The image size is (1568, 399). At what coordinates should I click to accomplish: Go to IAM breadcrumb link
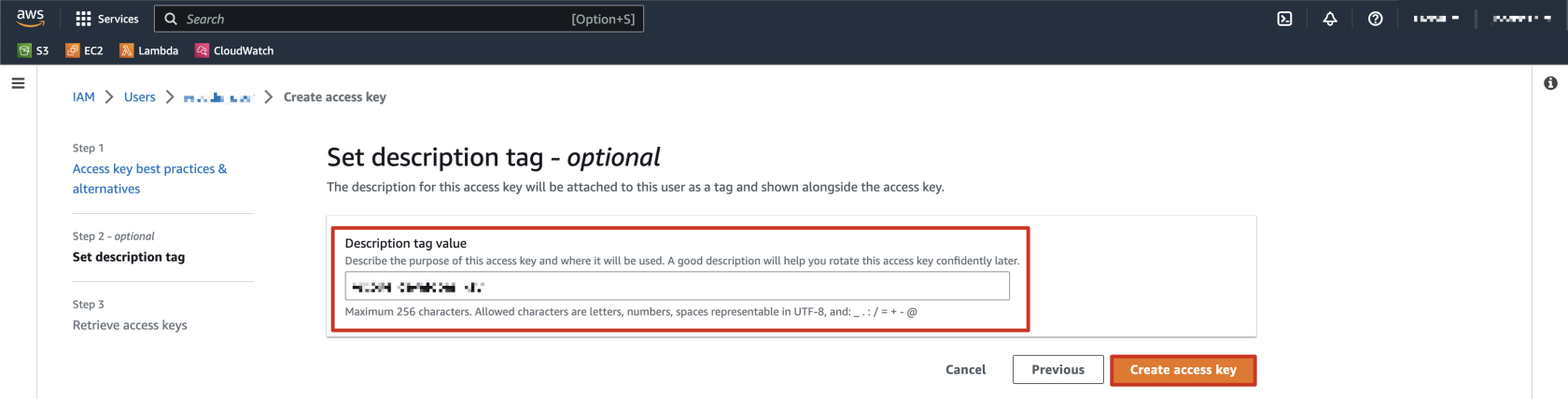(84, 97)
